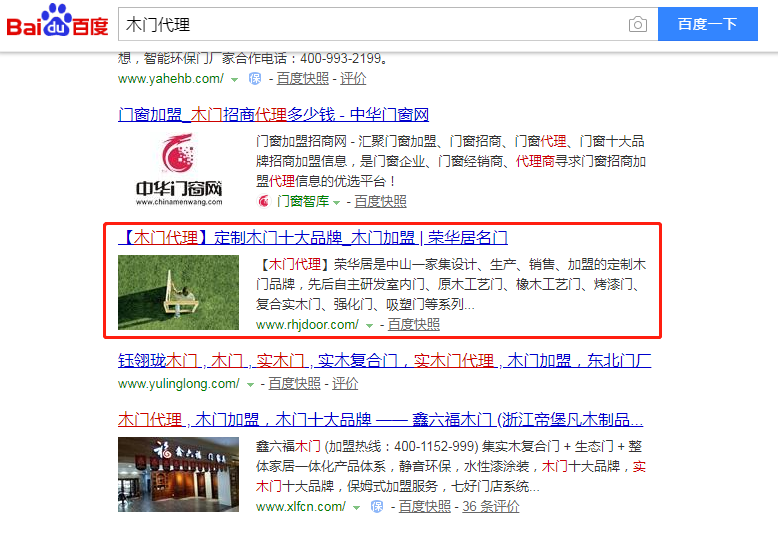The width and height of the screenshot is (778, 536).
Task: Open 百度快照 for 门窗智库 result
Action: 381,201
